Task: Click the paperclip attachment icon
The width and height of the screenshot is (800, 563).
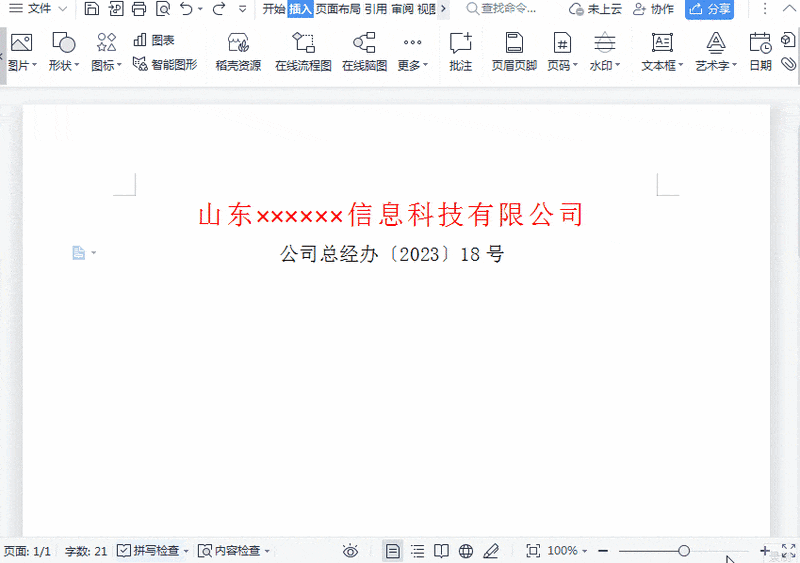Action: 789,64
